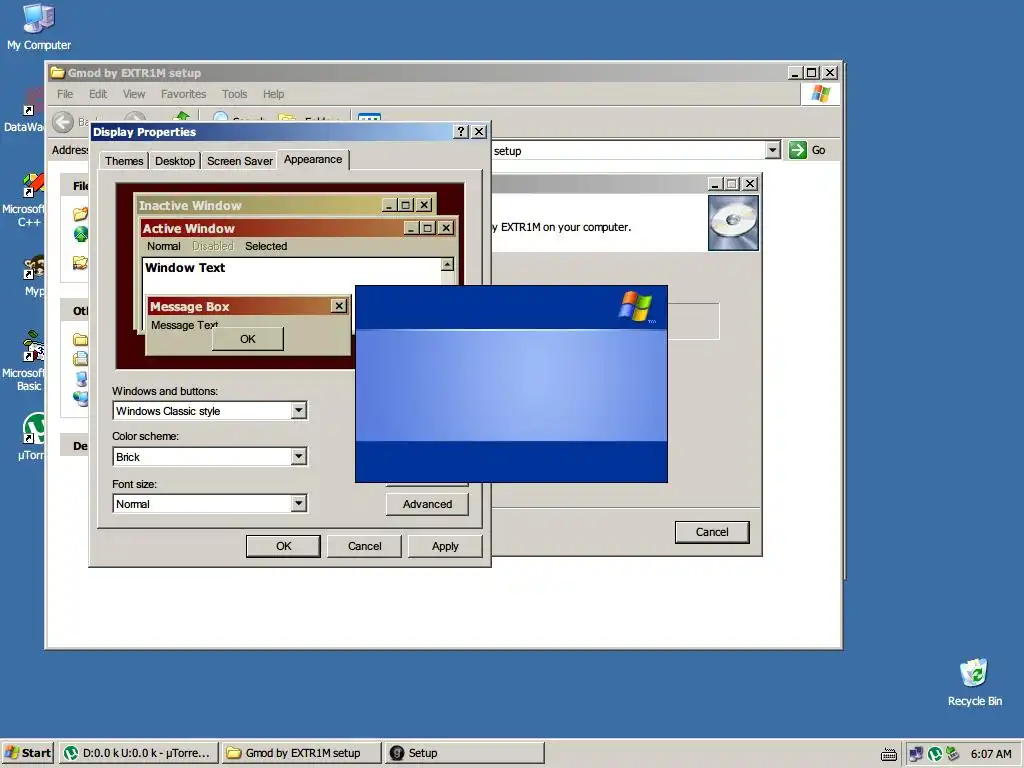1024x768 pixels.
Task: Select the Appearance tab
Action: coord(313,159)
